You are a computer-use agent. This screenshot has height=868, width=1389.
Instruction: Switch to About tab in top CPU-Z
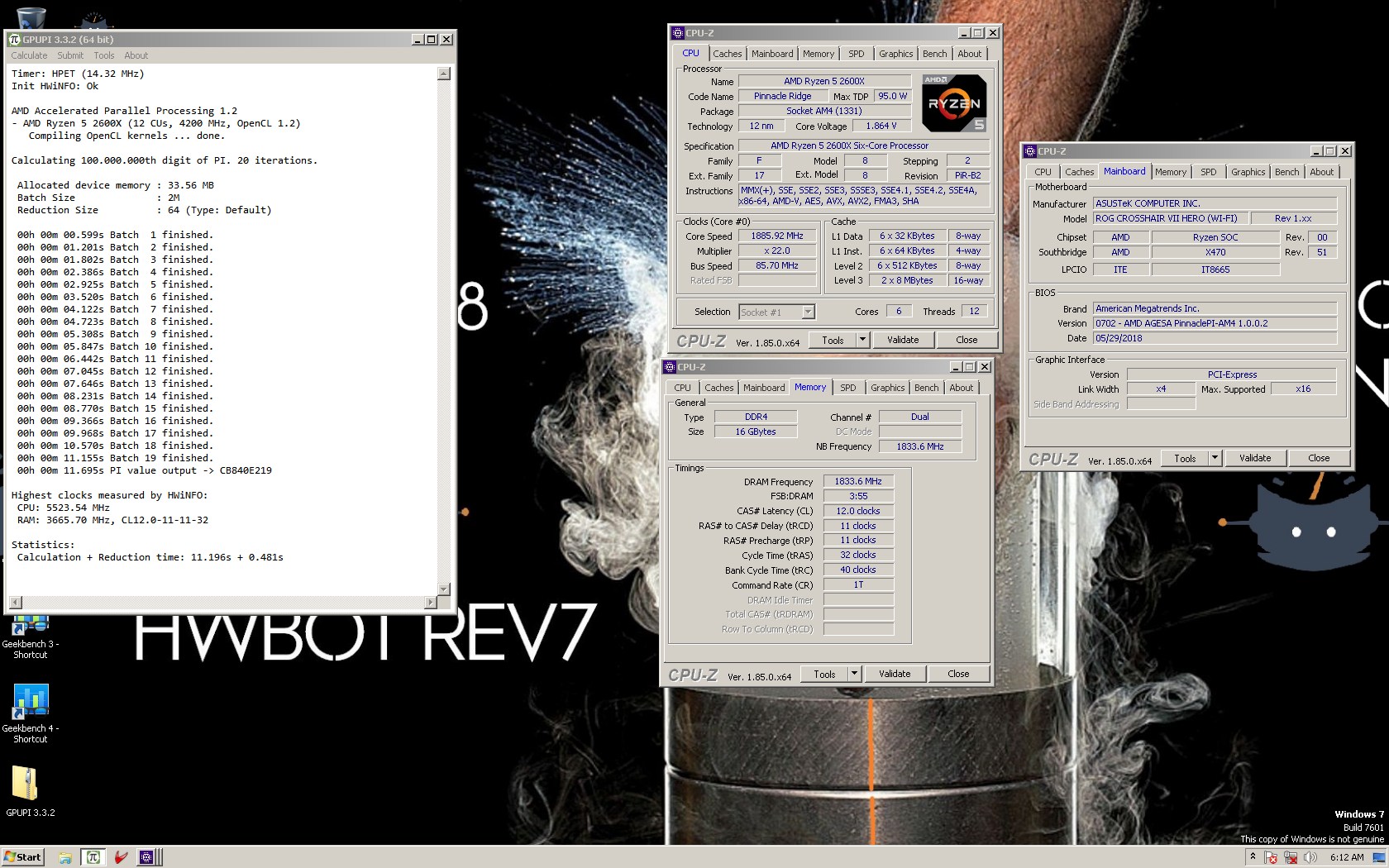tap(970, 54)
